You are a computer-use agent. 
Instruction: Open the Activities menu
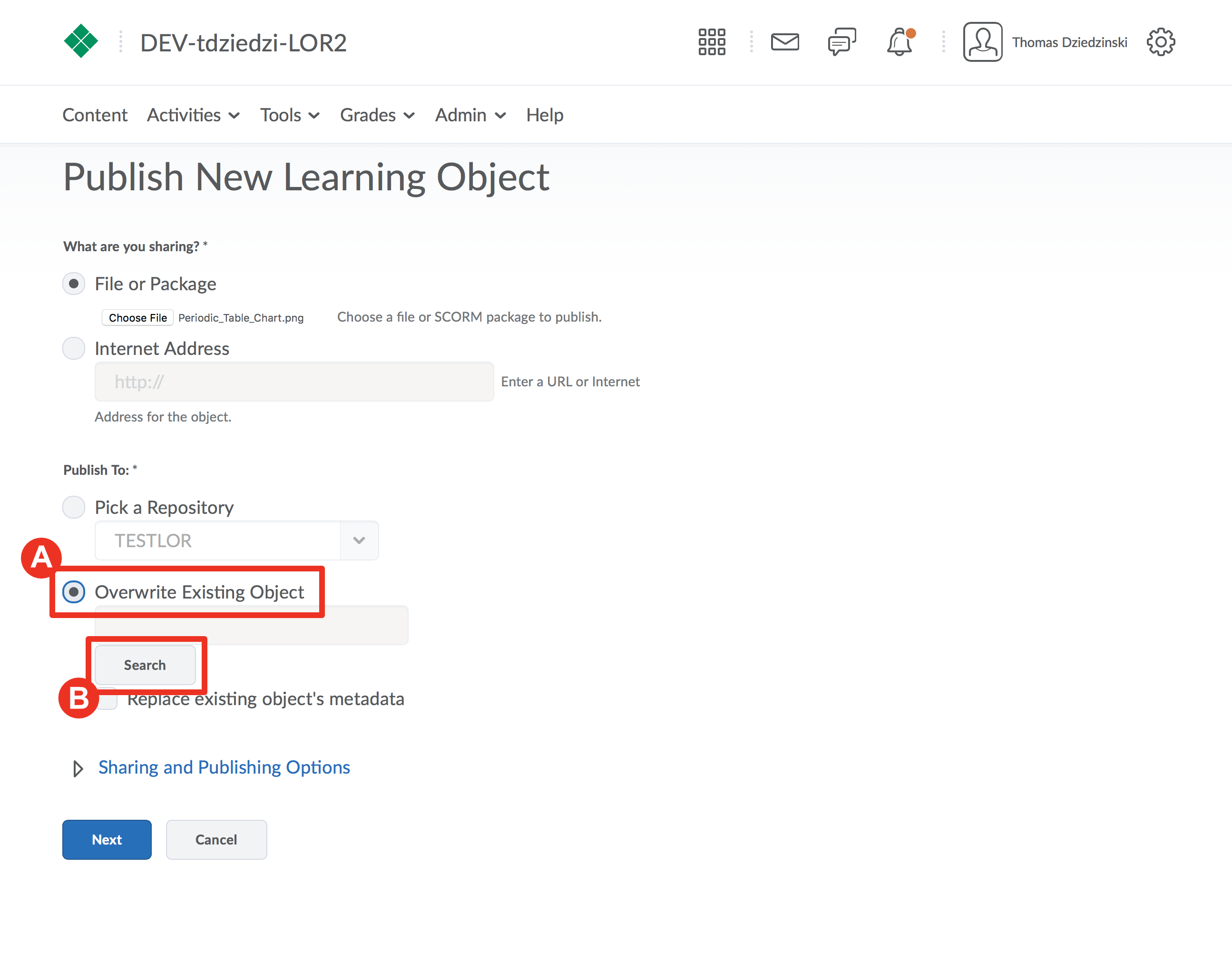[x=194, y=115]
